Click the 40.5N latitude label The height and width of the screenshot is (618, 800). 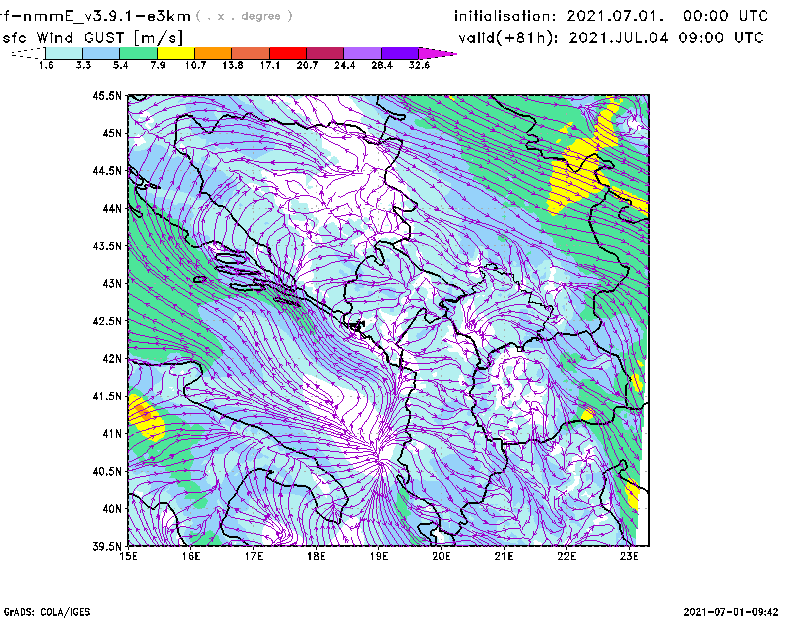(x=107, y=471)
